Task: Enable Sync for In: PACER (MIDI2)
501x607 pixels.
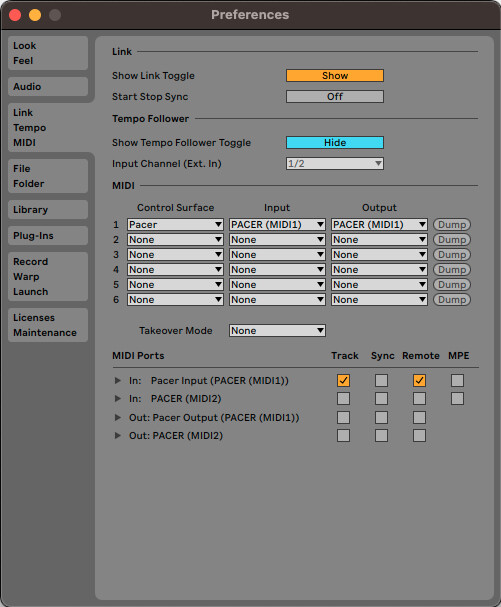Action: click(381, 398)
